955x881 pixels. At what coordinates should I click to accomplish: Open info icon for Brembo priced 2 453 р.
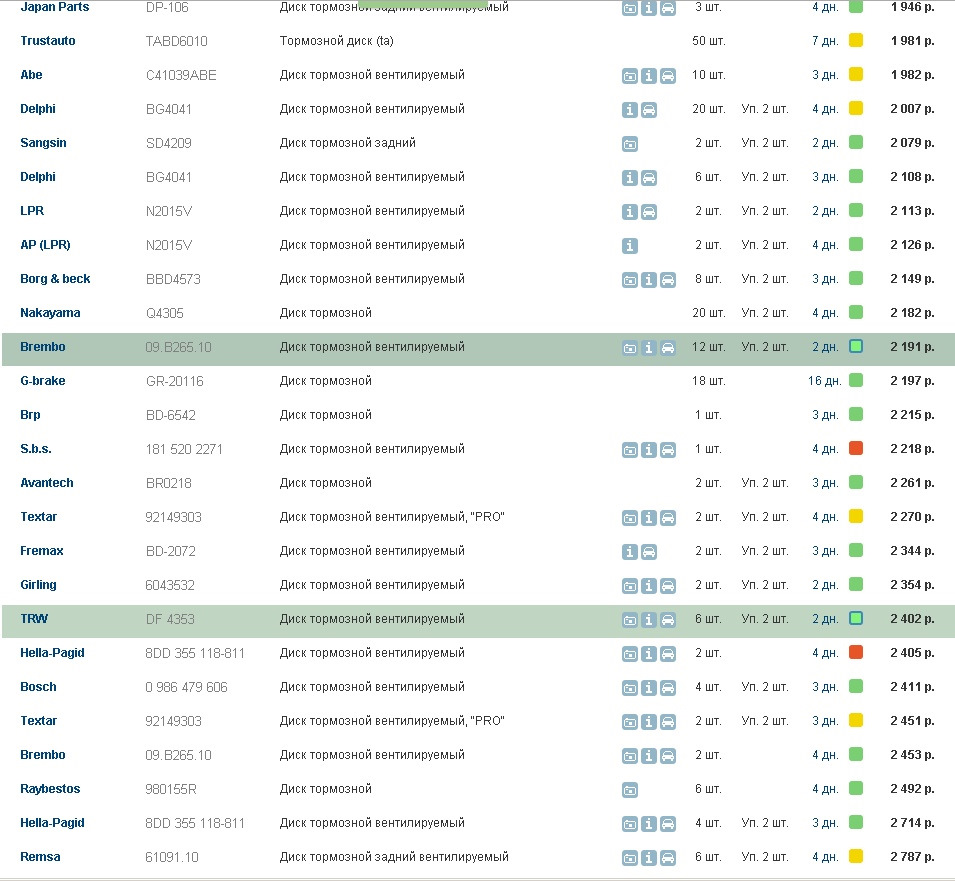(649, 756)
